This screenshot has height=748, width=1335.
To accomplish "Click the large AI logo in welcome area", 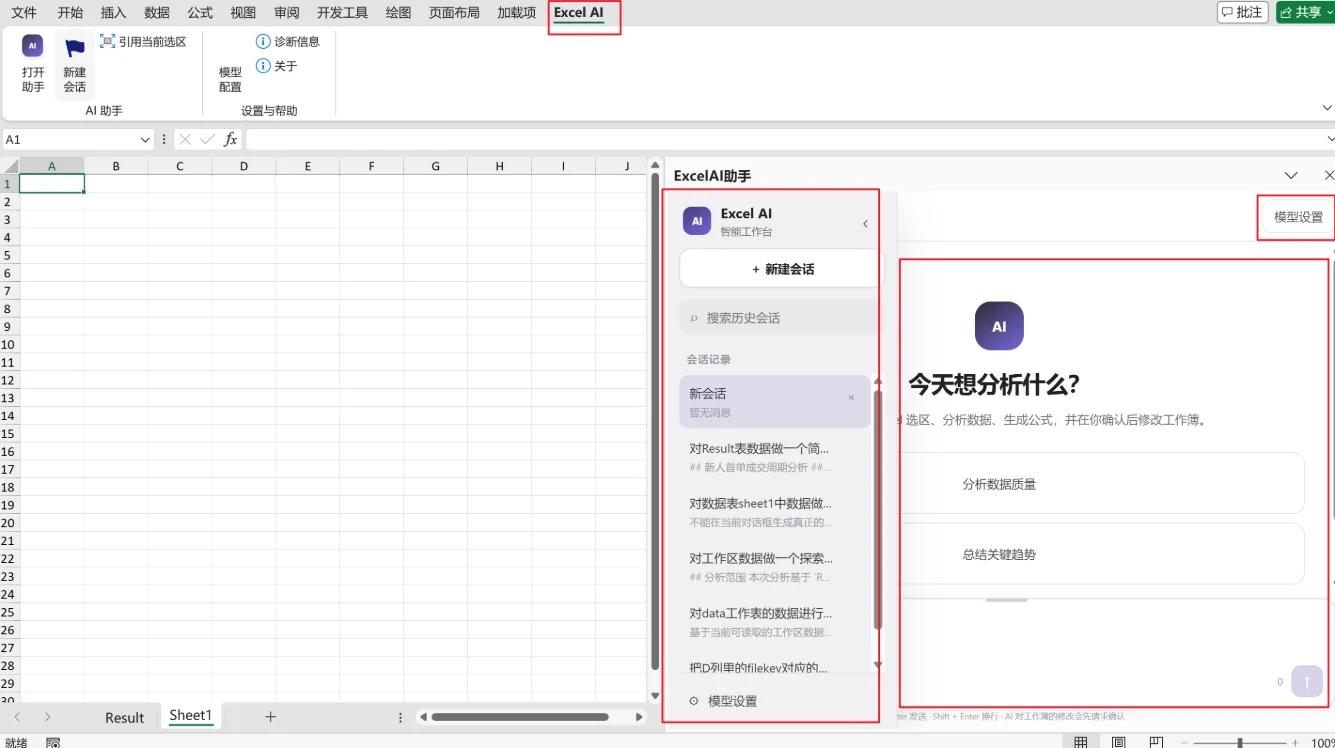I will pyautogui.click(x=999, y=326).
